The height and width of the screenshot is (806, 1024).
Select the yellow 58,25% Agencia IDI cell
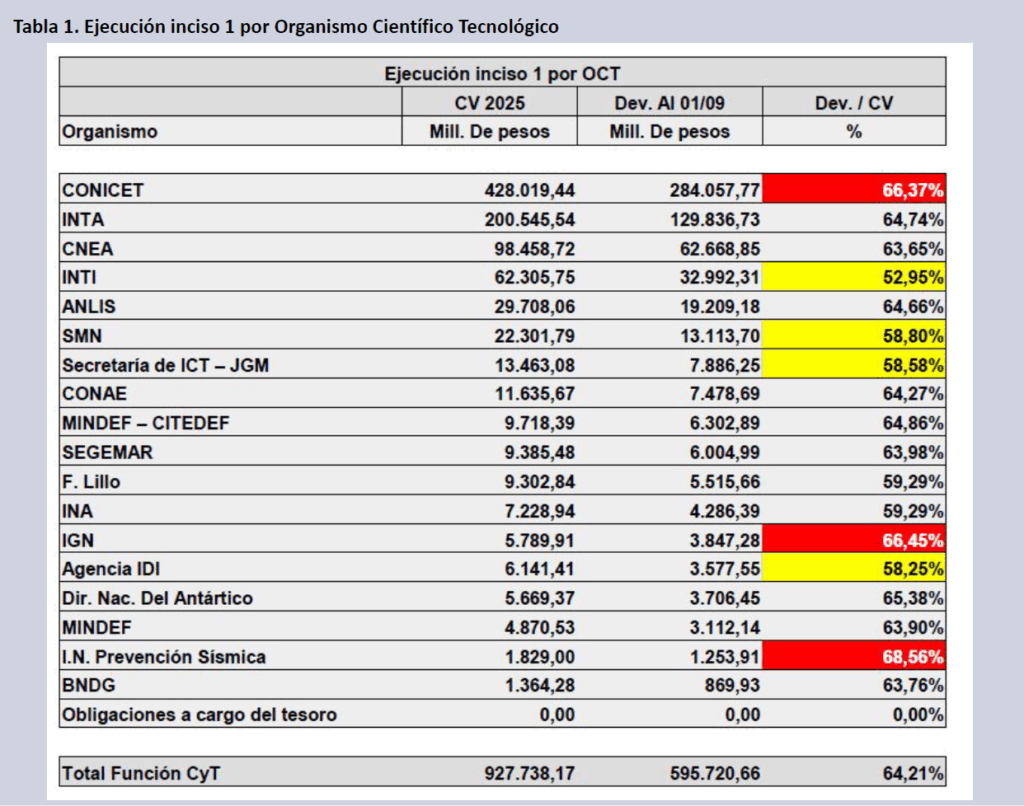[853, 569]
